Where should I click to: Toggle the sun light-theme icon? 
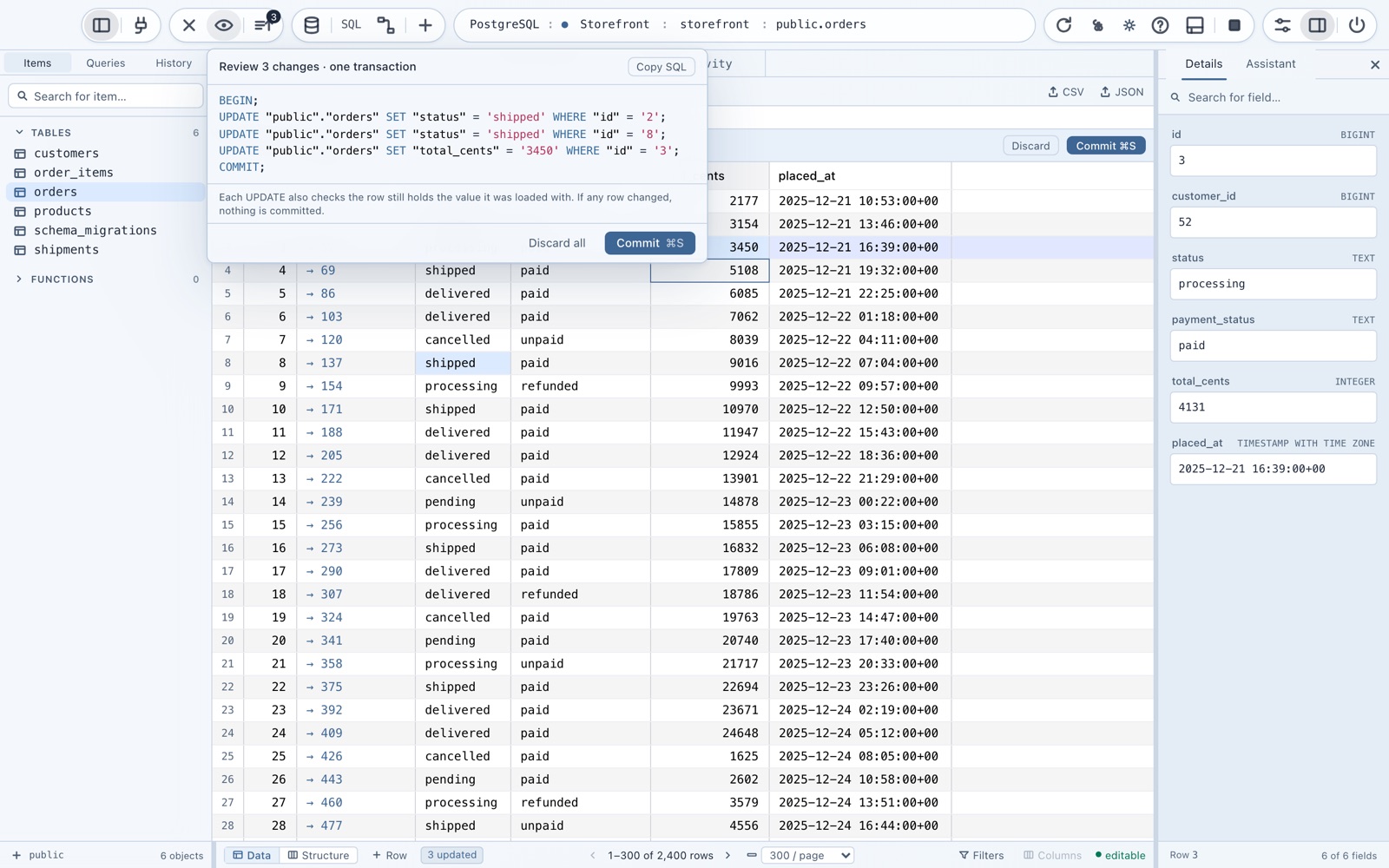pyautogui.click(x=1129, y=25)
